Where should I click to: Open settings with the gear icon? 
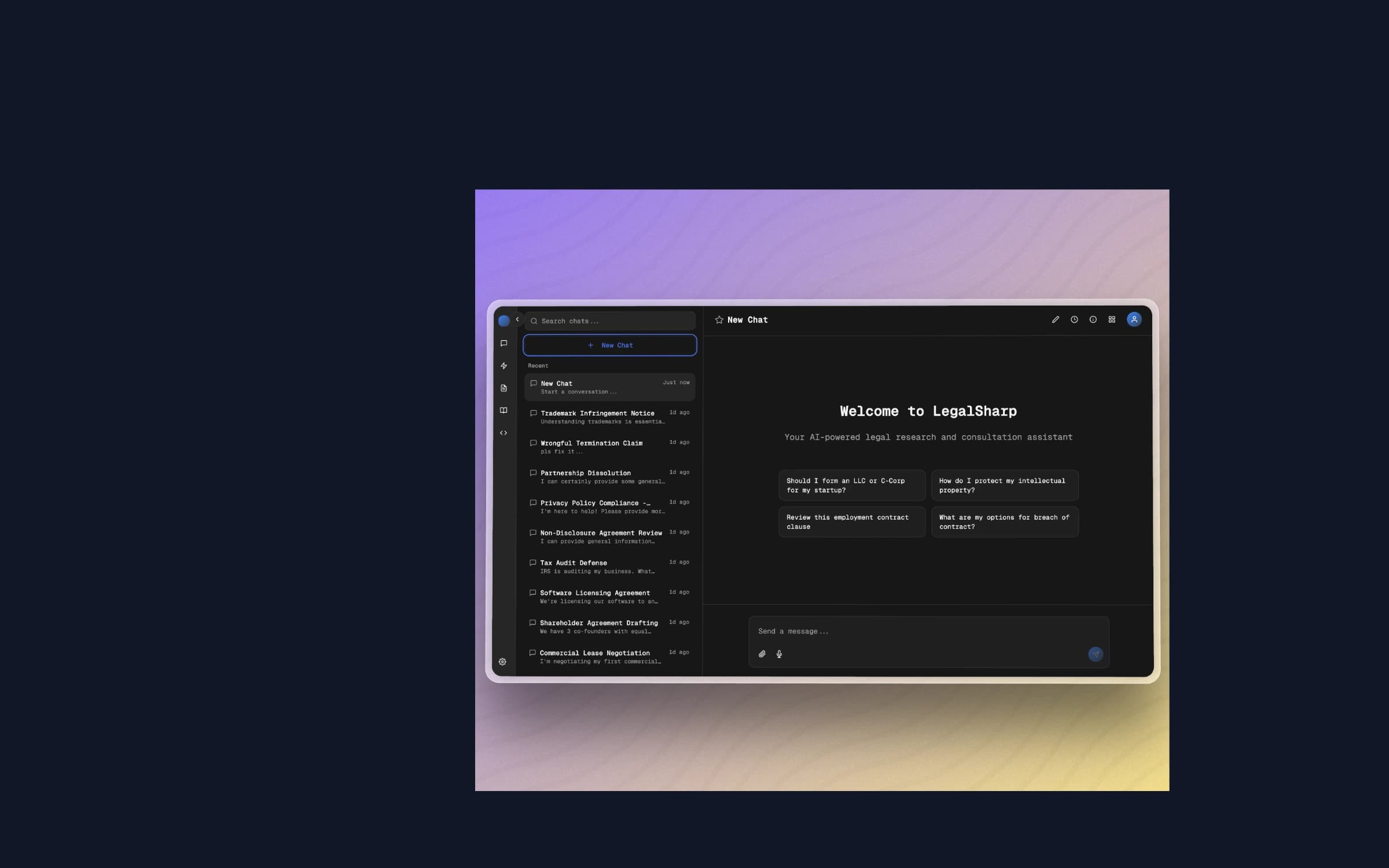coord(502,662)
